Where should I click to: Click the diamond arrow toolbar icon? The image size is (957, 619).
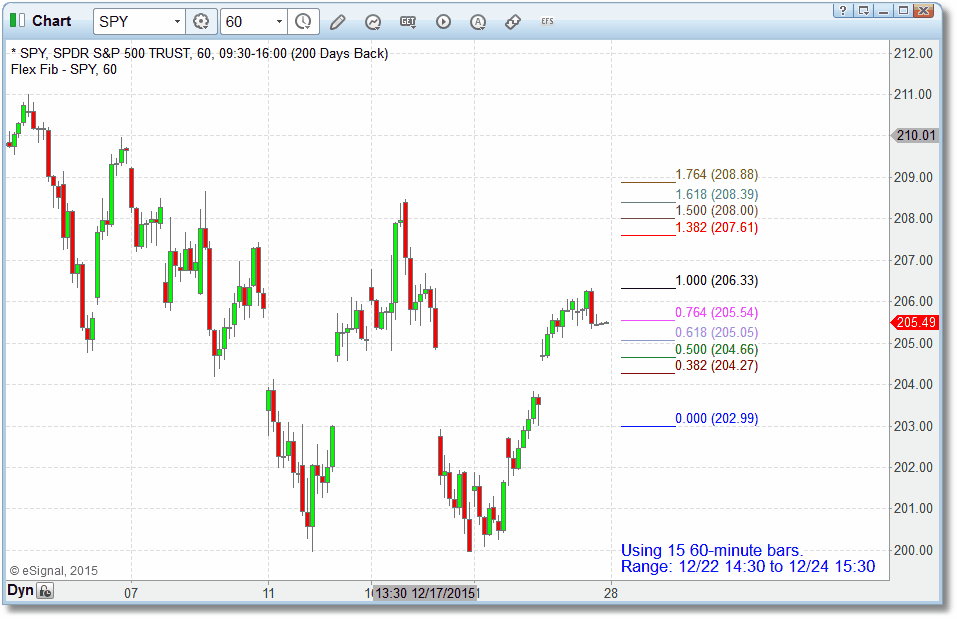(x=513, y=22)
